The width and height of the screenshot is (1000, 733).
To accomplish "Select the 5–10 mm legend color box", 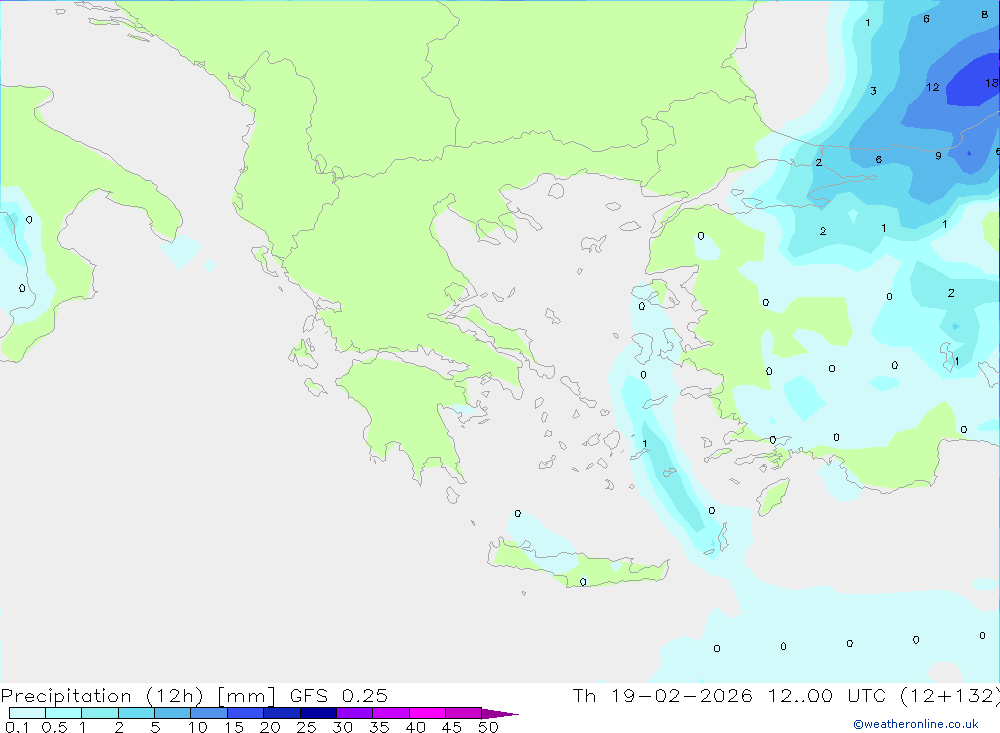I will tap(172, 713).
